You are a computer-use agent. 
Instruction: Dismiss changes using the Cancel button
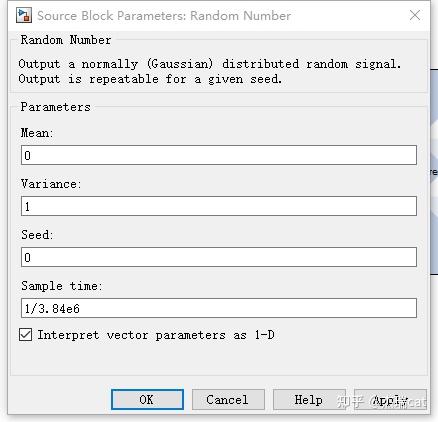(228, 399)
